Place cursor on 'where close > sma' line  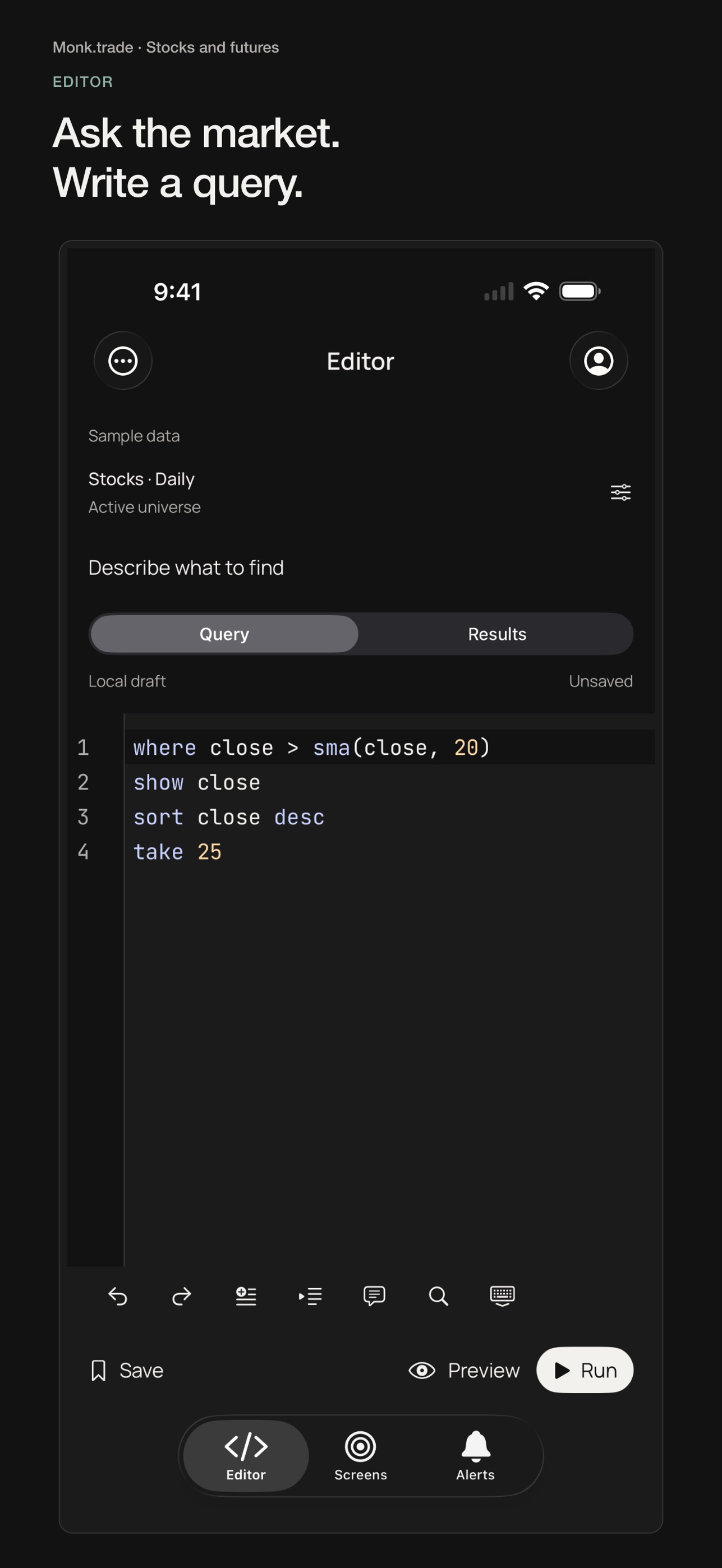(x=390, y=748)
